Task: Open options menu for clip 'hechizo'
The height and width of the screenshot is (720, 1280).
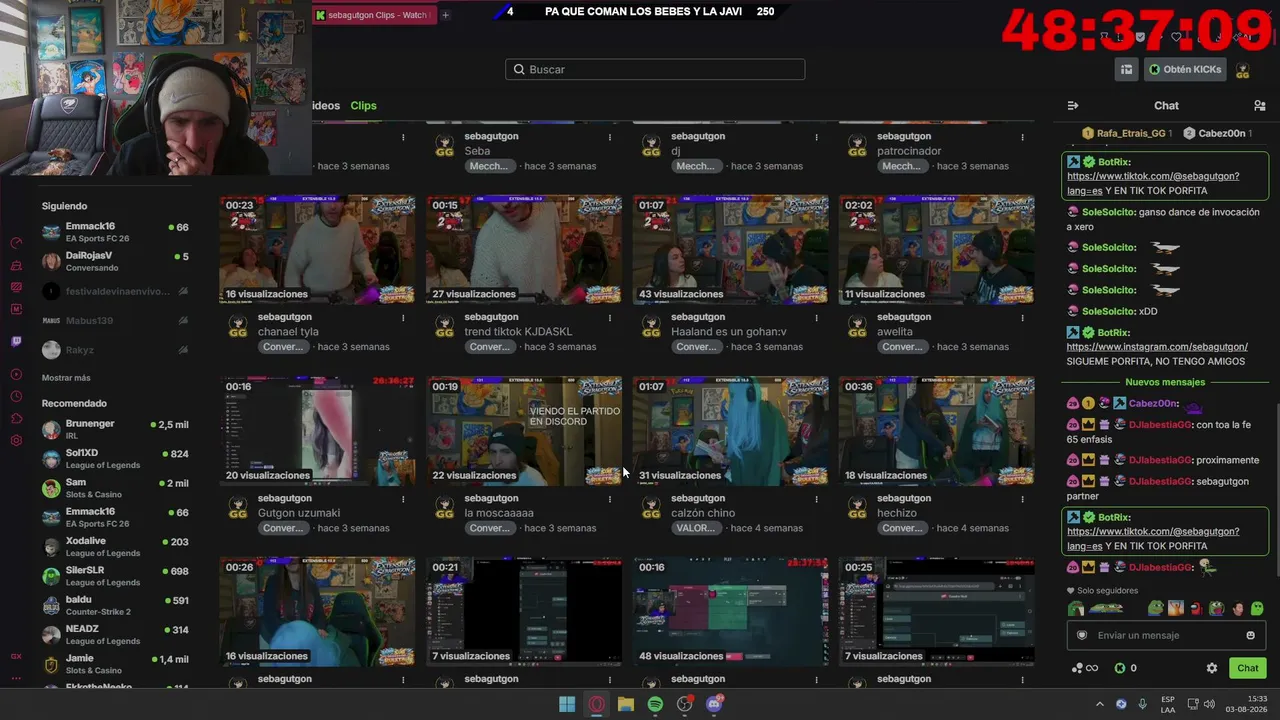Action: 1023,499
